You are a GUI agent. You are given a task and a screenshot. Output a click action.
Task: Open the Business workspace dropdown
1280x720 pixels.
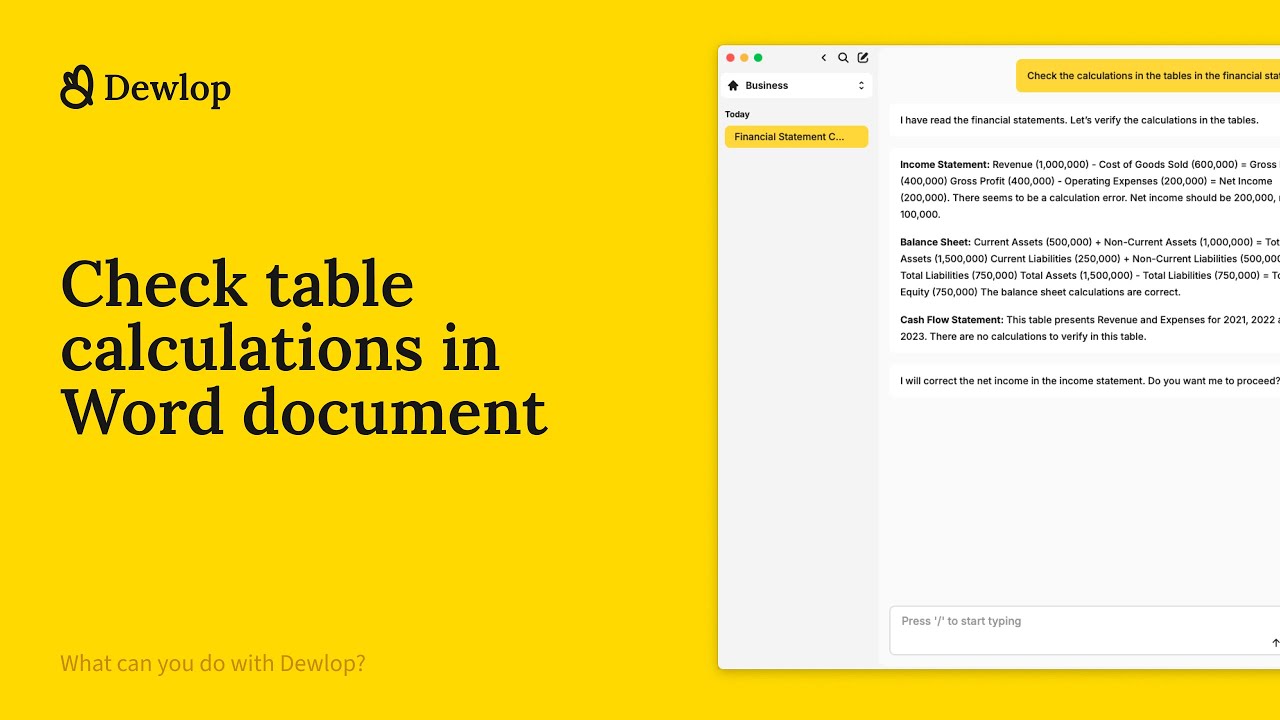click(797, 86)
